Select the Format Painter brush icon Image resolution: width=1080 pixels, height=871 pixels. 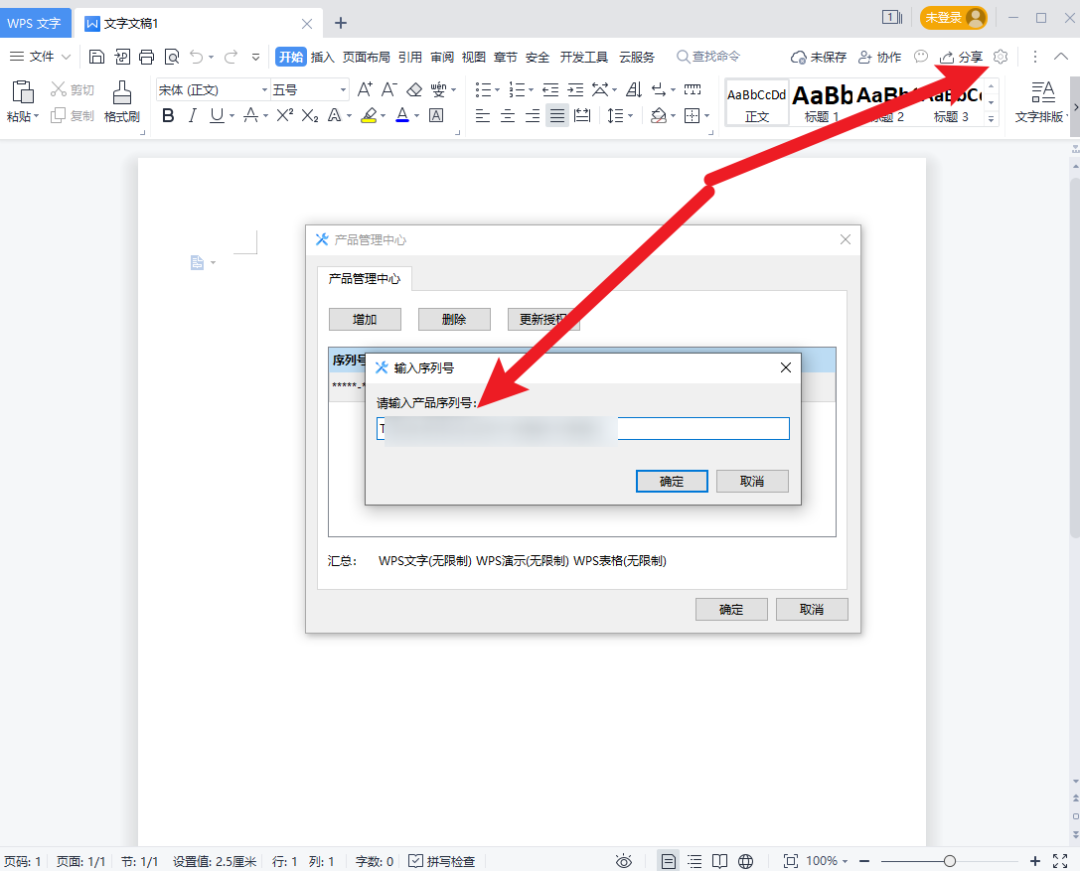tap(122, 92)
